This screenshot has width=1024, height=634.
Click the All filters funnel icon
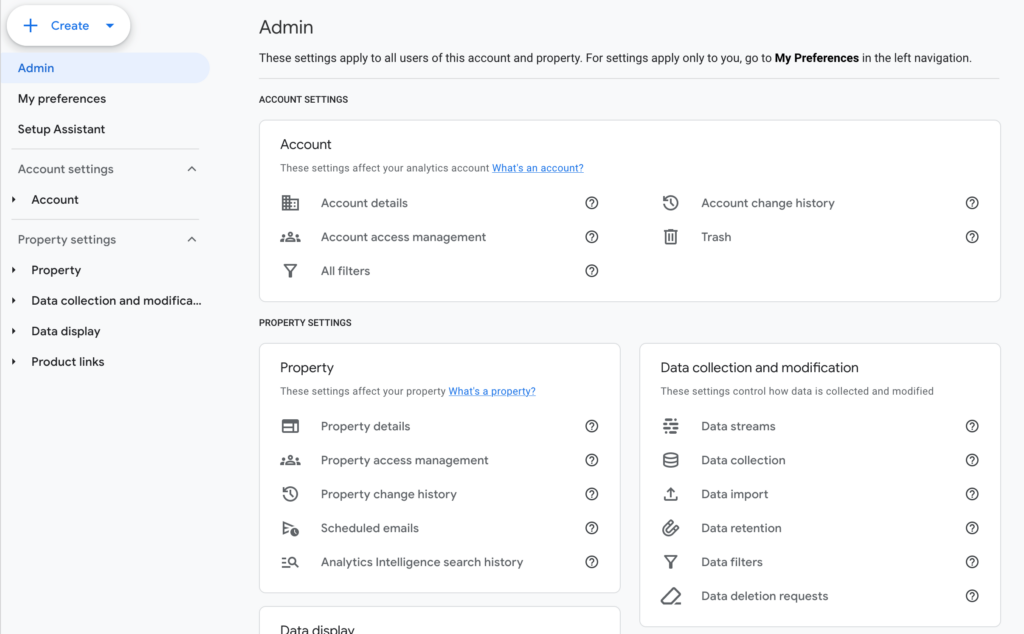coord(290,271)
